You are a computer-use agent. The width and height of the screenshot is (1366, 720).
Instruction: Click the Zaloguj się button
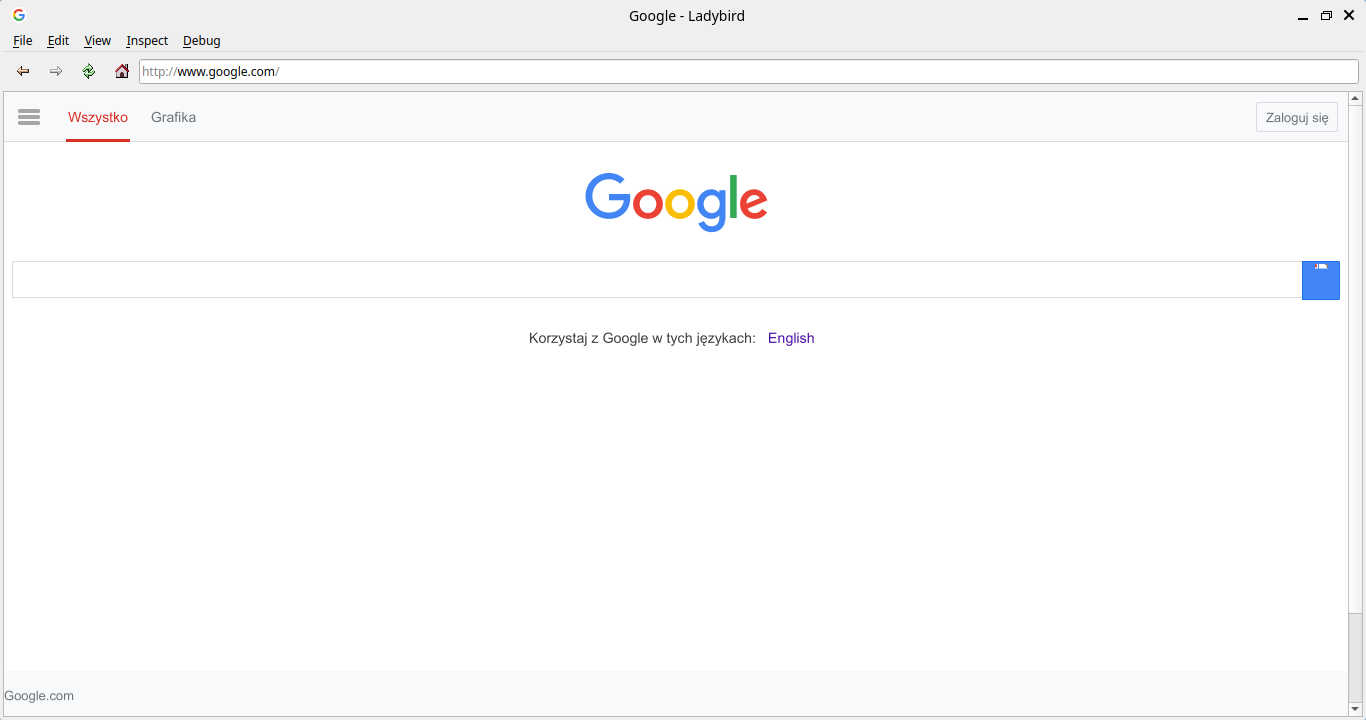coord(1297,117)
